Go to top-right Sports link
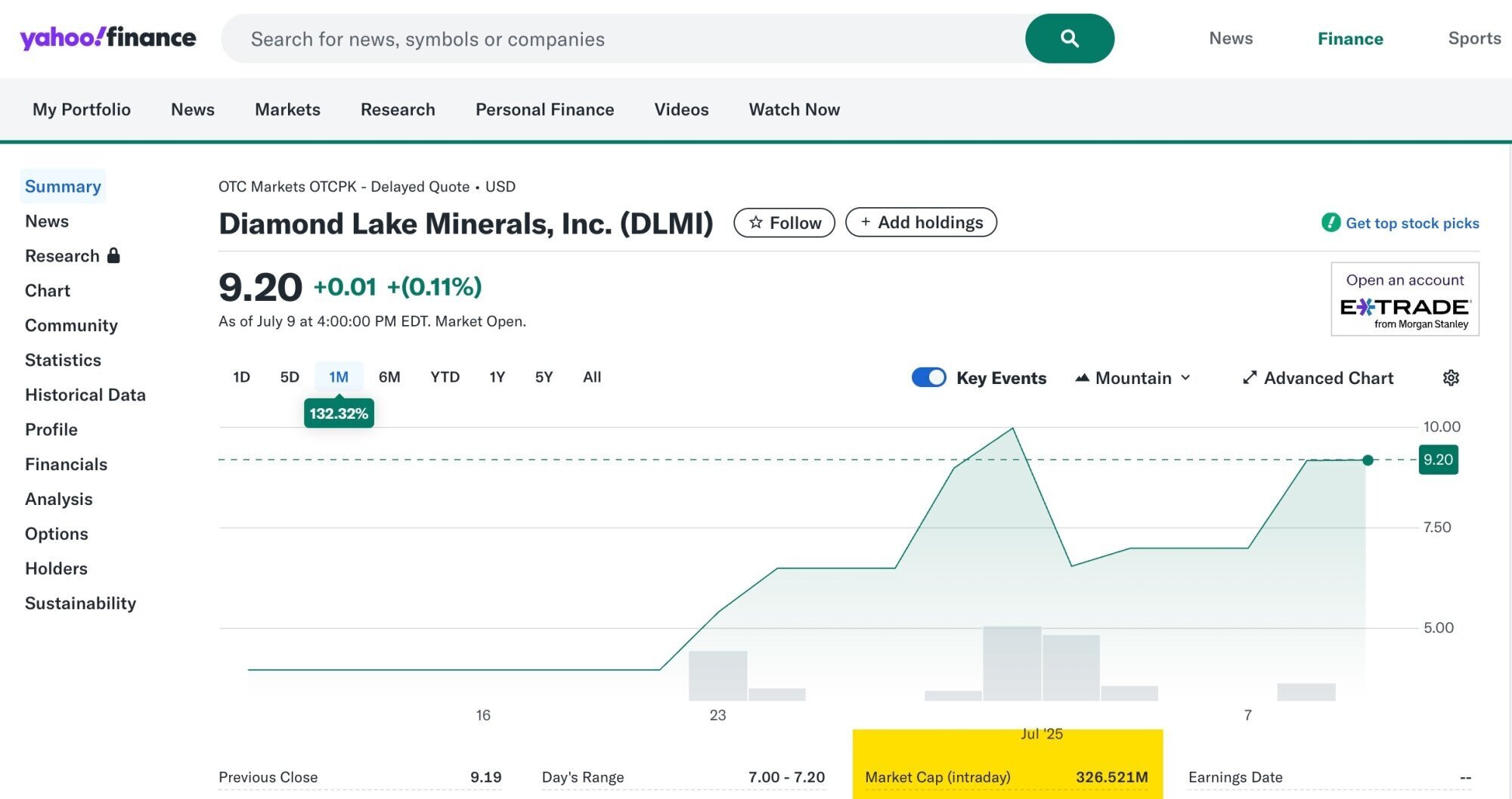The width and height of the screenshot is (1512, 799). click(1474, 39)
